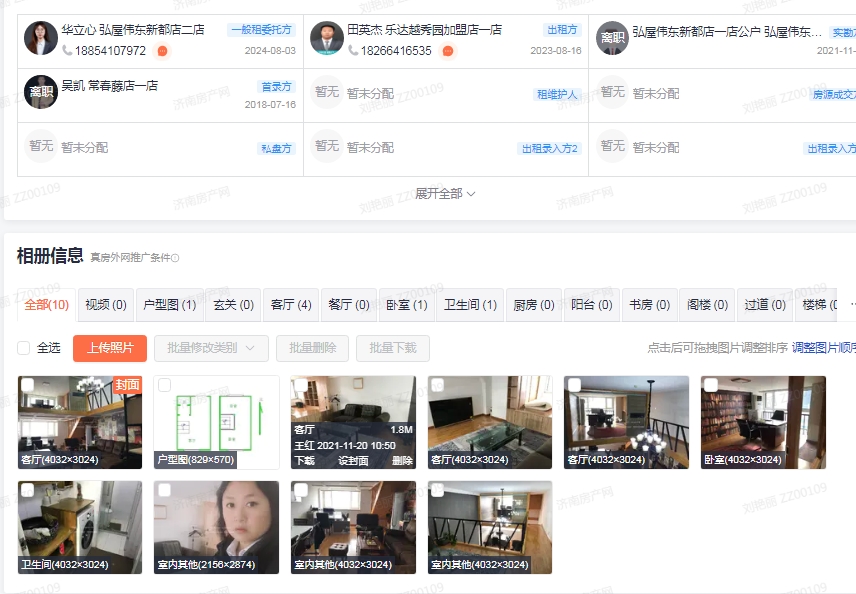
Task: Click 调整图片顺序 link
Action: coord(824,348)
